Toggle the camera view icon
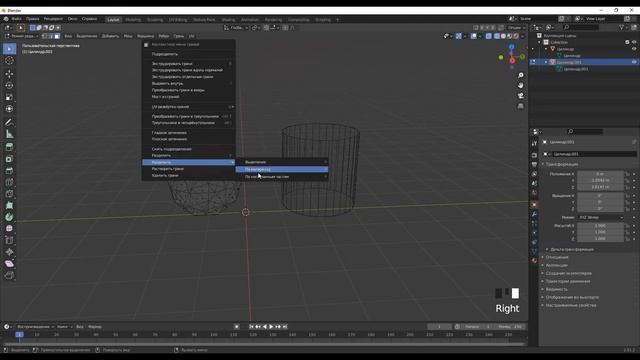The height and width of the screenshot is (360, 640). pyautogui.click(x=520, y=96)
